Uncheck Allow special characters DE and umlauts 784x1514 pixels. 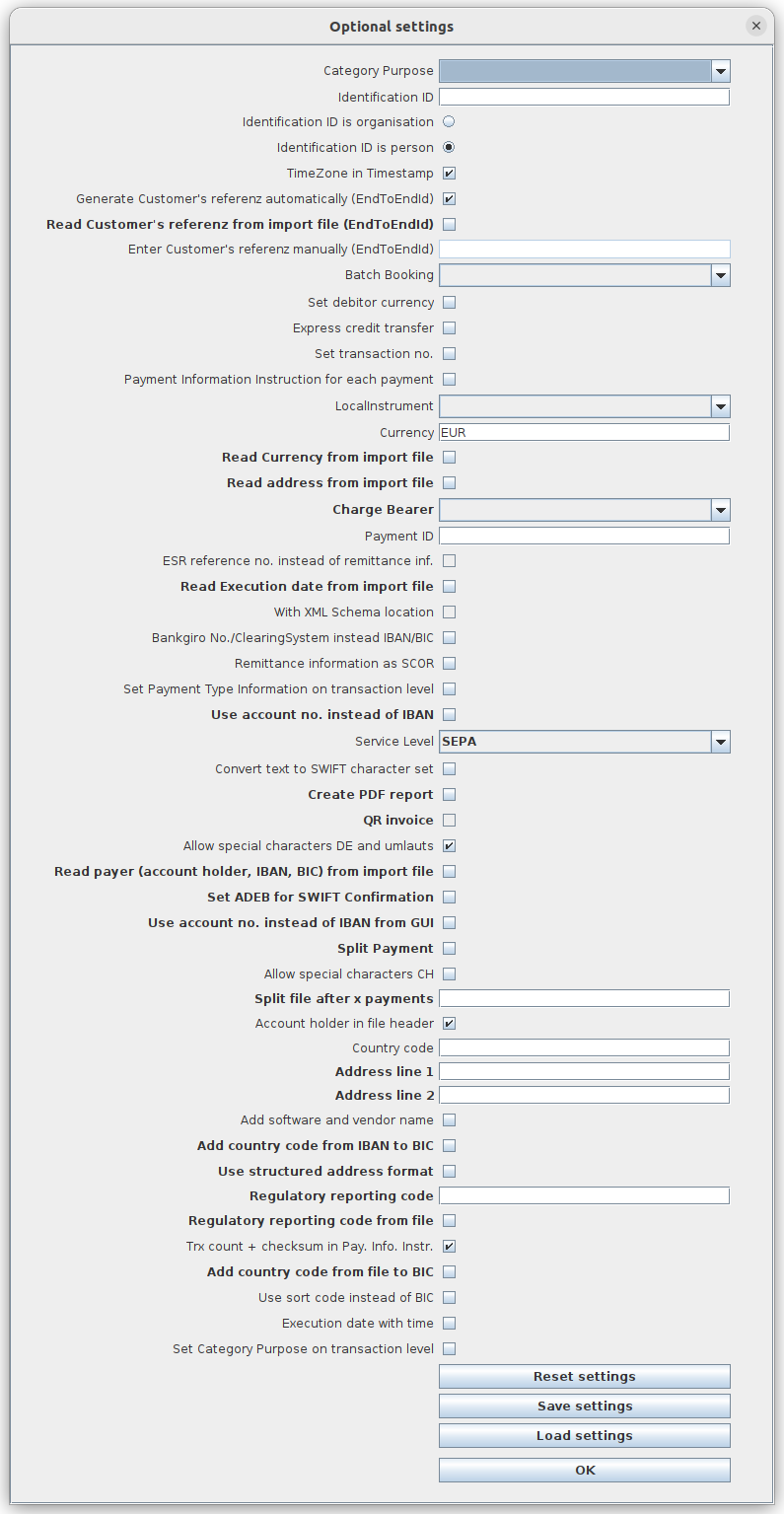[x=449, y=846]
